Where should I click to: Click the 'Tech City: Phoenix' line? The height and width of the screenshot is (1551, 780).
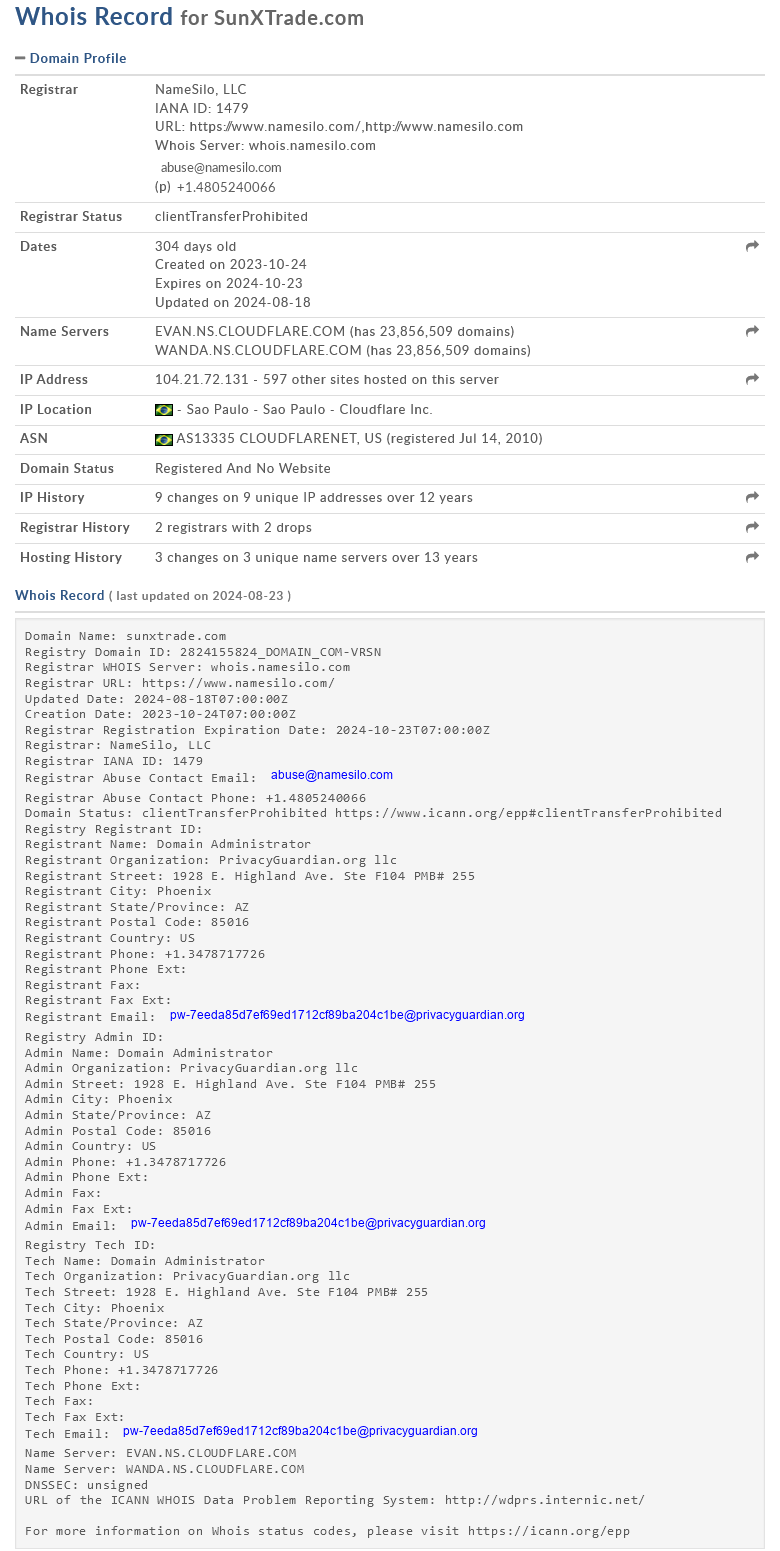[95, 1308]
